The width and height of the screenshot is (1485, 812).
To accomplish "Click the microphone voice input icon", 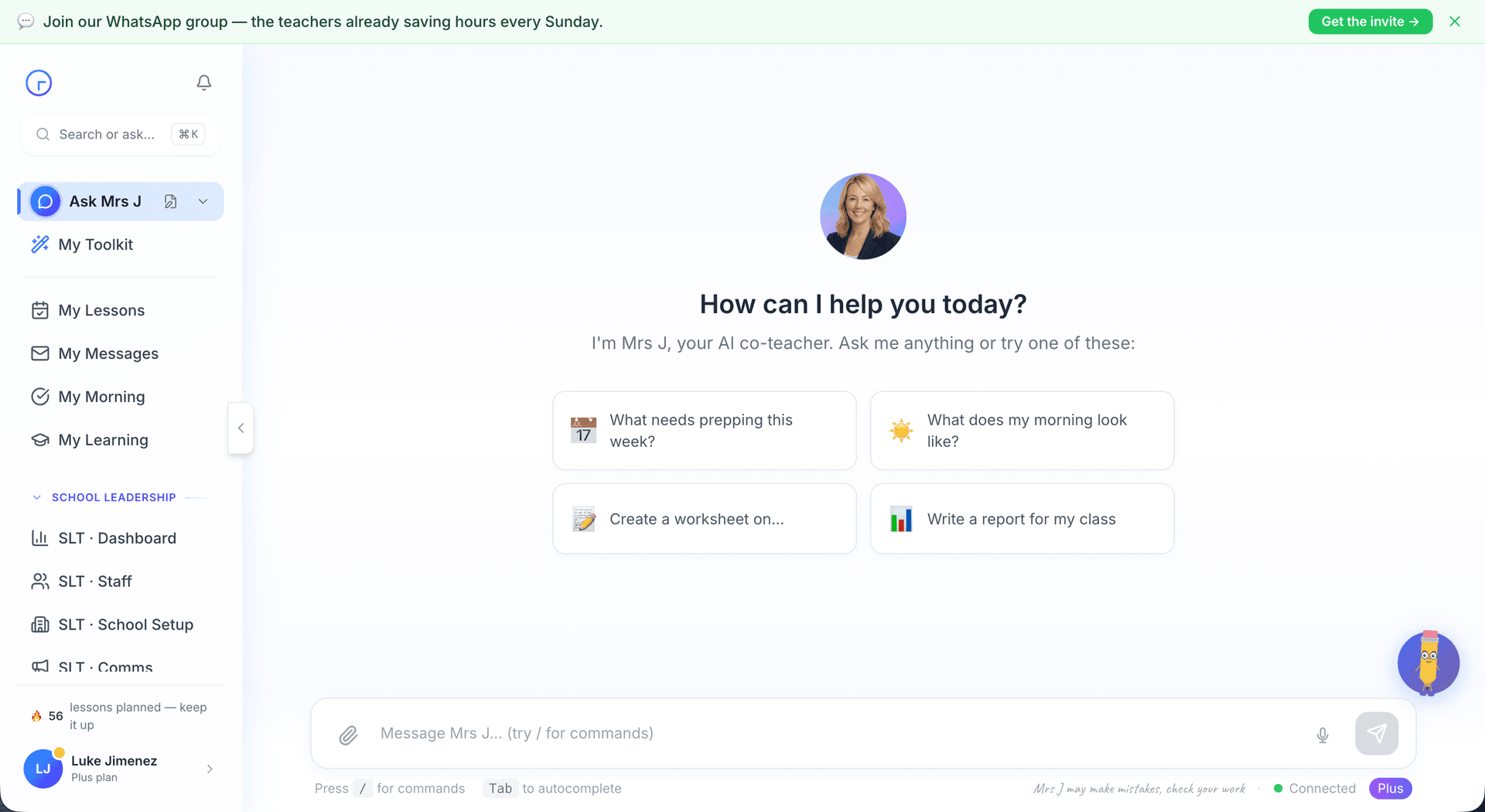I will click(x=1323, y=735).
